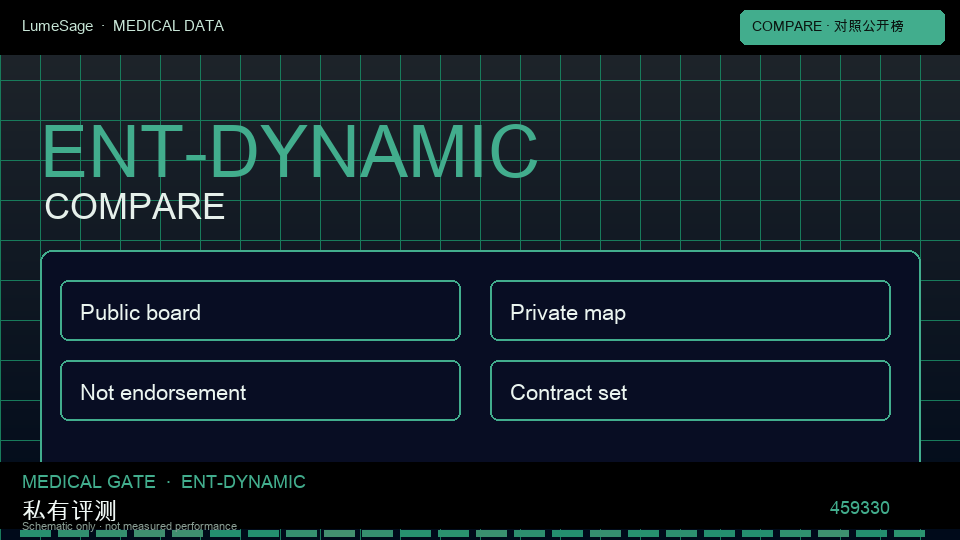Viewport: 960px width, 540px height.
Task: Click empty area below cards inside panel
Action: tap(481, 442)
